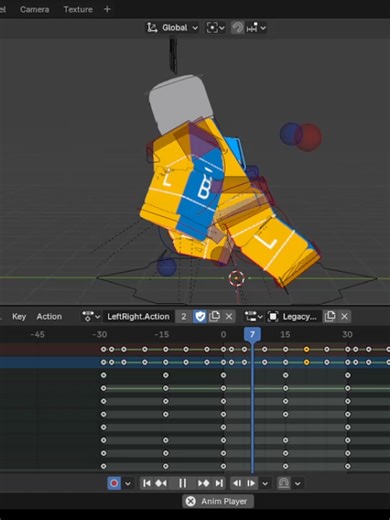The height and width of the screenshot is (520, 390).
Task: Open the dropdown beside the playback magnet icon
Action: click(298, 483)
